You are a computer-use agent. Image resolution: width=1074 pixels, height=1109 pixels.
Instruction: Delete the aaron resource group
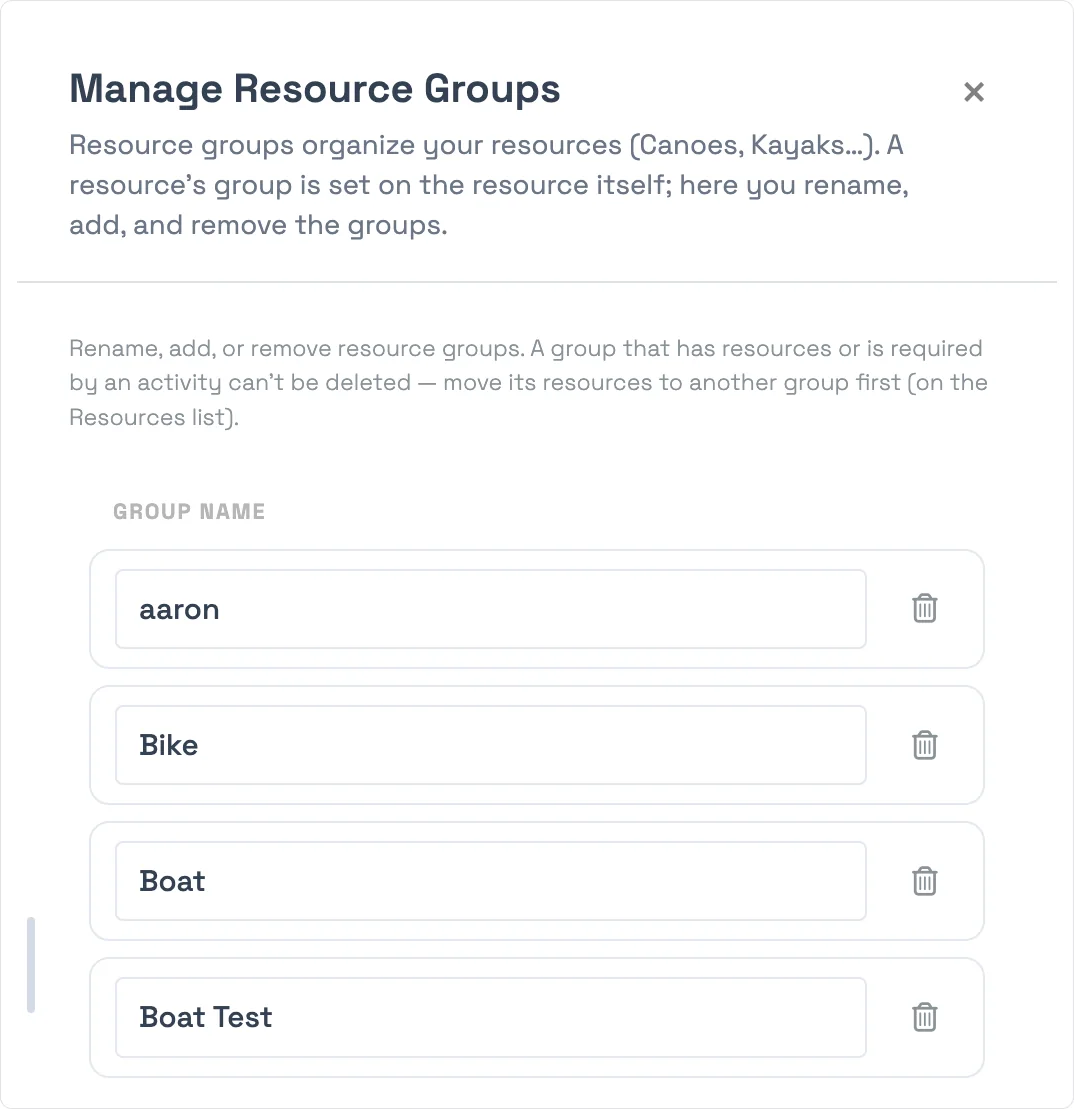coord(924,608)
